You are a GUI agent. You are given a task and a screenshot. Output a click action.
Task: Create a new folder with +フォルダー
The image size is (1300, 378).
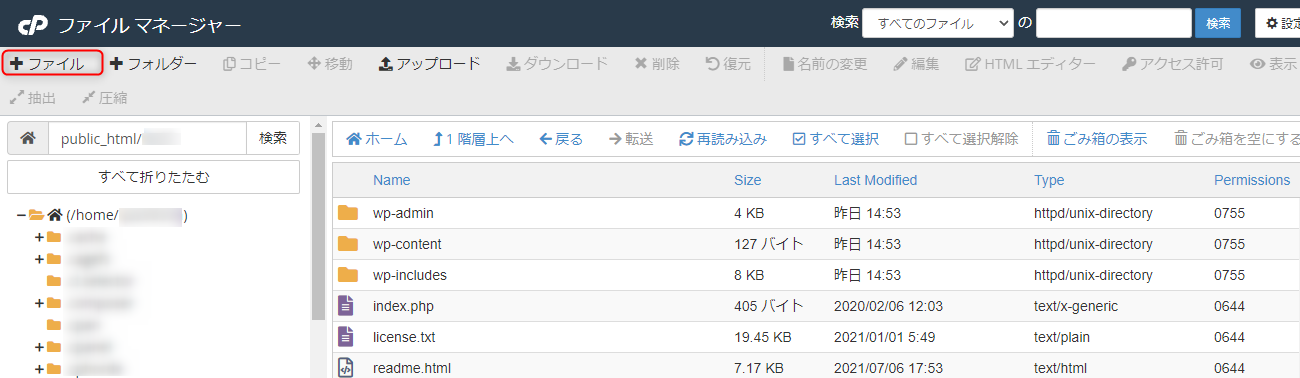click(x=154, y=64)
